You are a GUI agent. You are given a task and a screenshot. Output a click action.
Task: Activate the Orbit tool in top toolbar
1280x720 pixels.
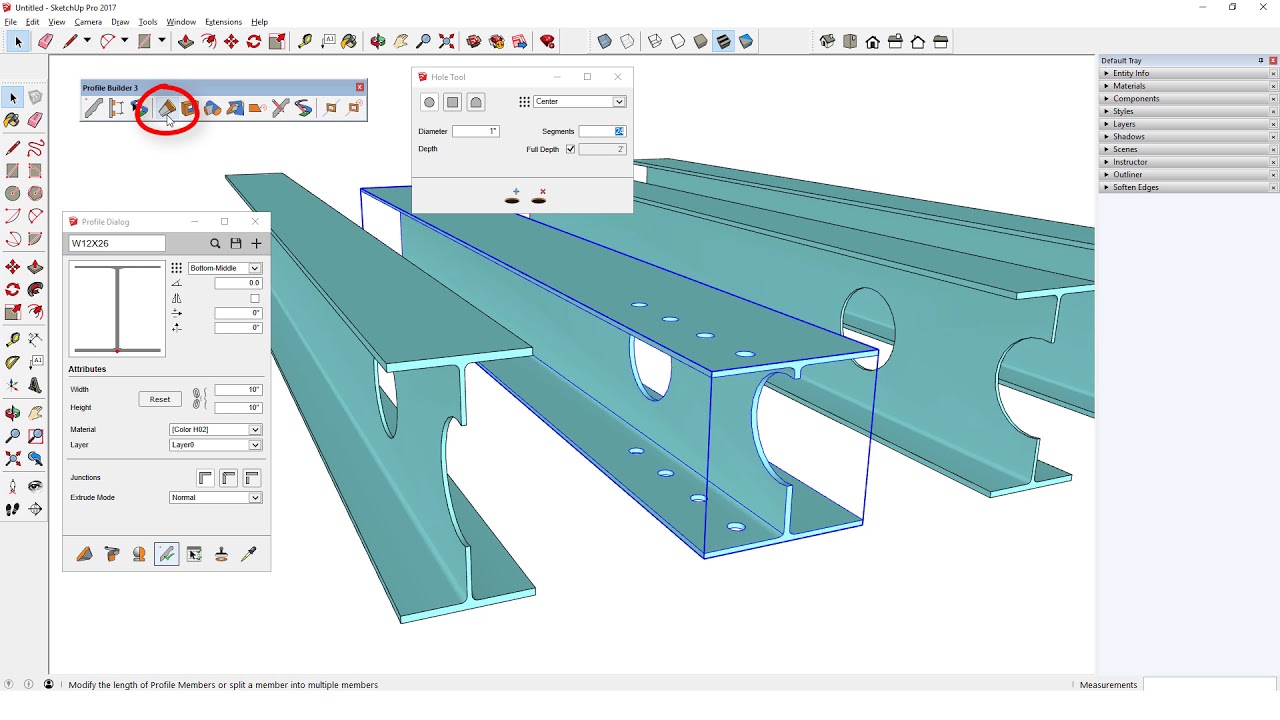[378, 41]
